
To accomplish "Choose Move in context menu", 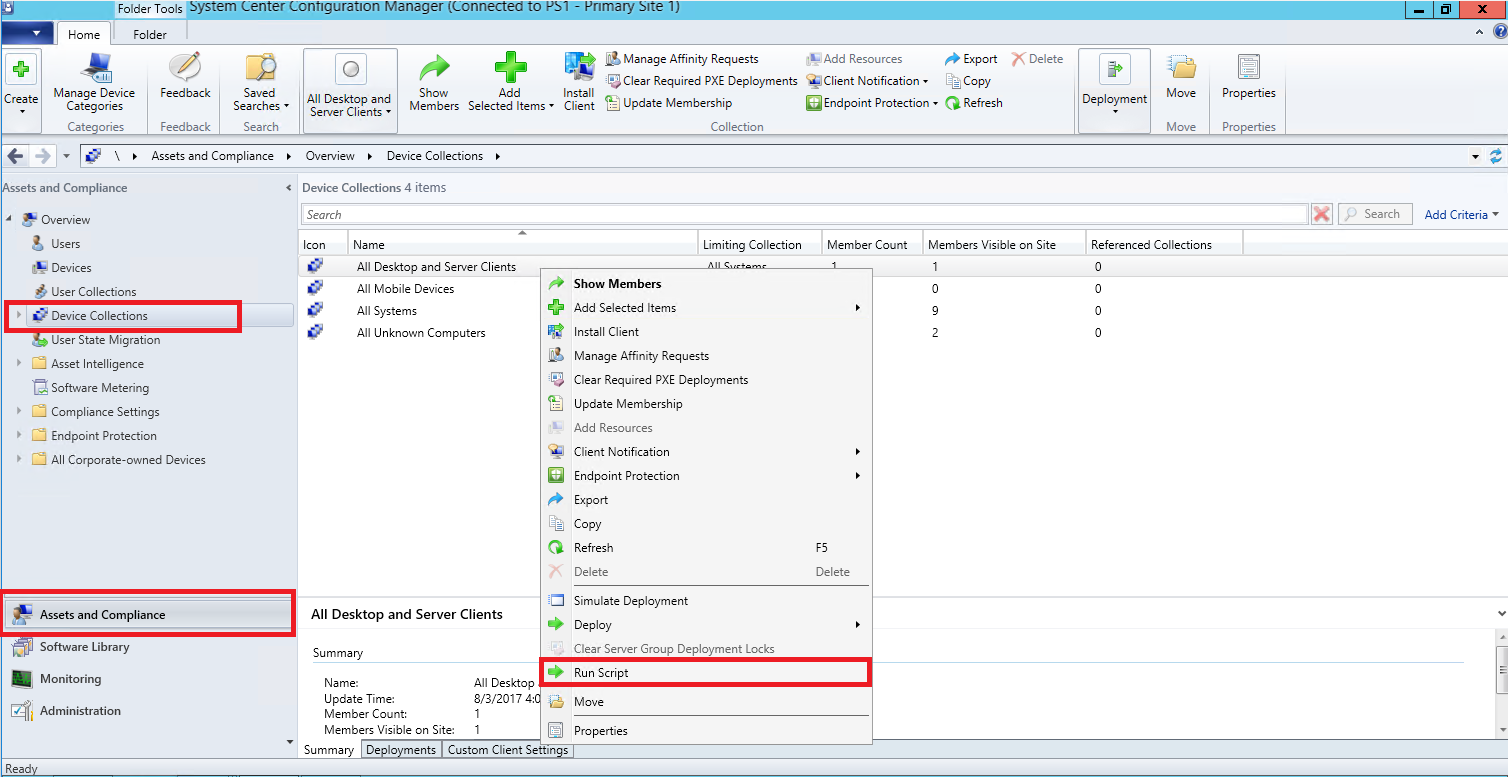I will [706, 702].
